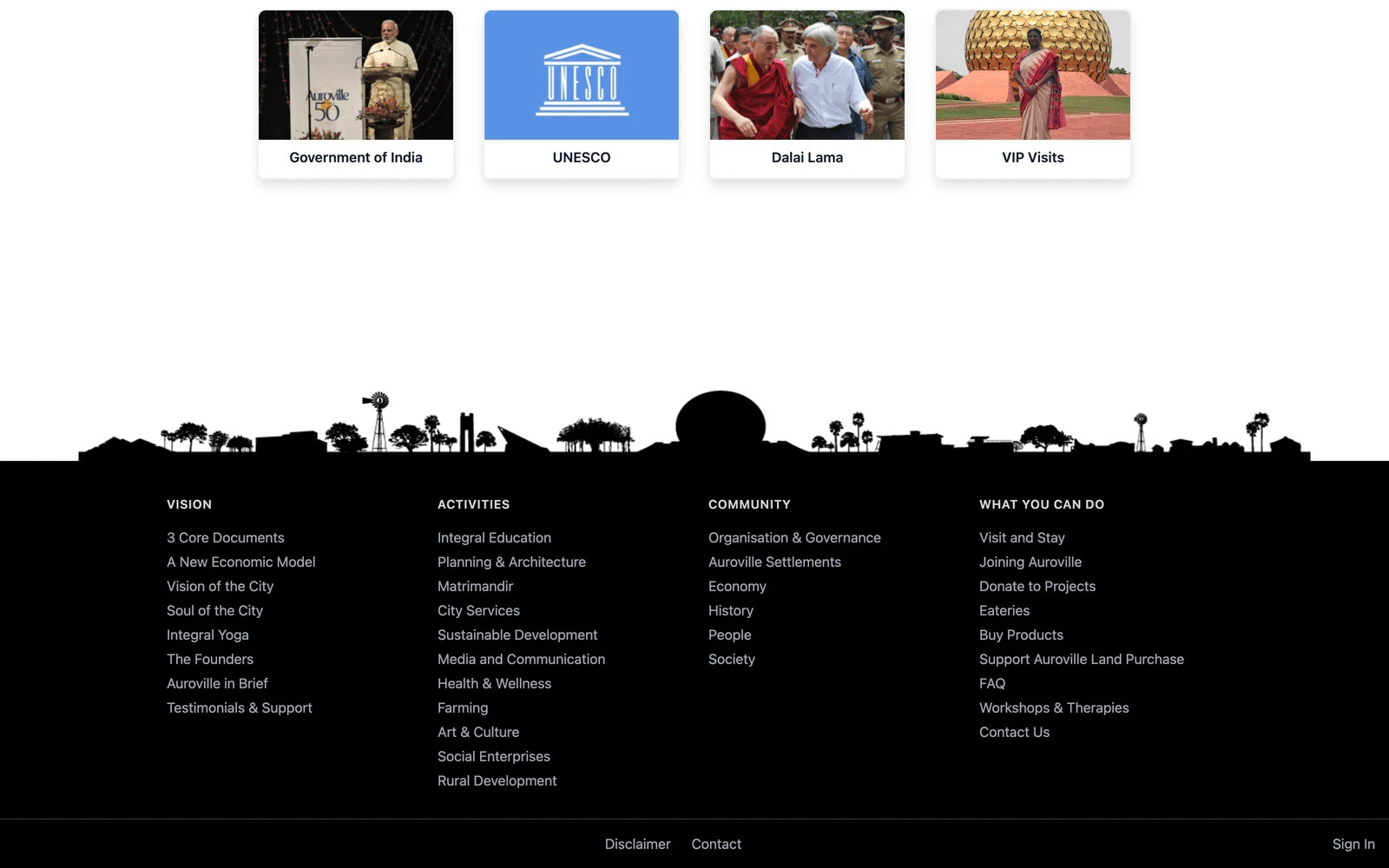Go to Joining Auroville
The width and height of the screenshot is (1389, 868).
(x=1030, y=562)
